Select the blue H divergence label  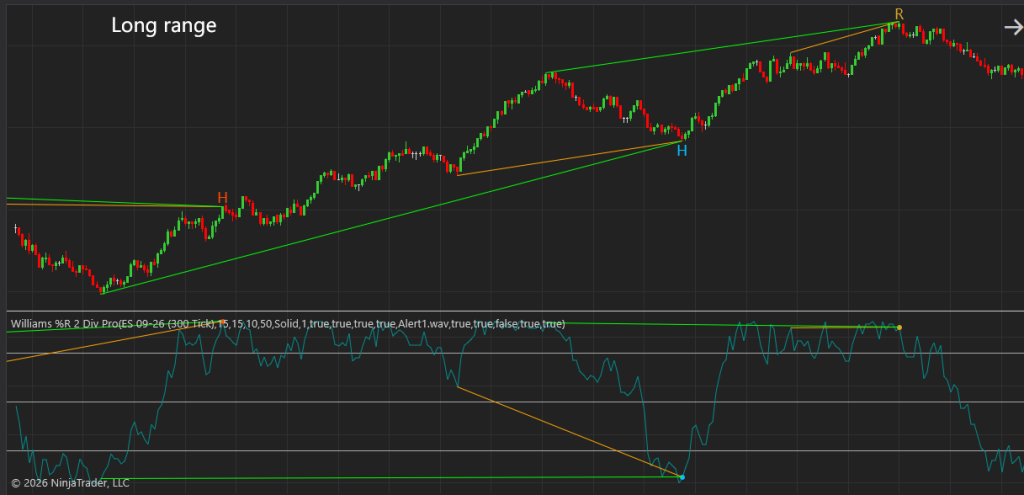682,151
